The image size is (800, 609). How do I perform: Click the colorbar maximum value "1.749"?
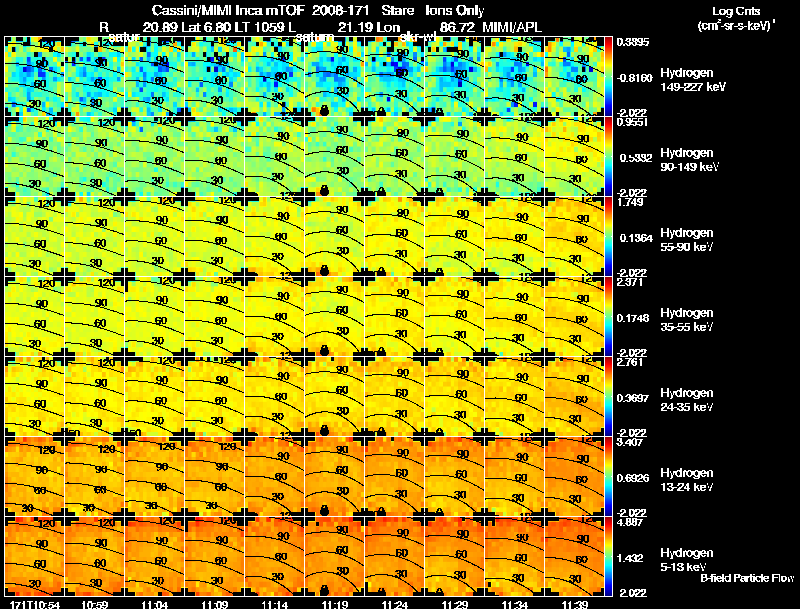[x=630, y=202]
